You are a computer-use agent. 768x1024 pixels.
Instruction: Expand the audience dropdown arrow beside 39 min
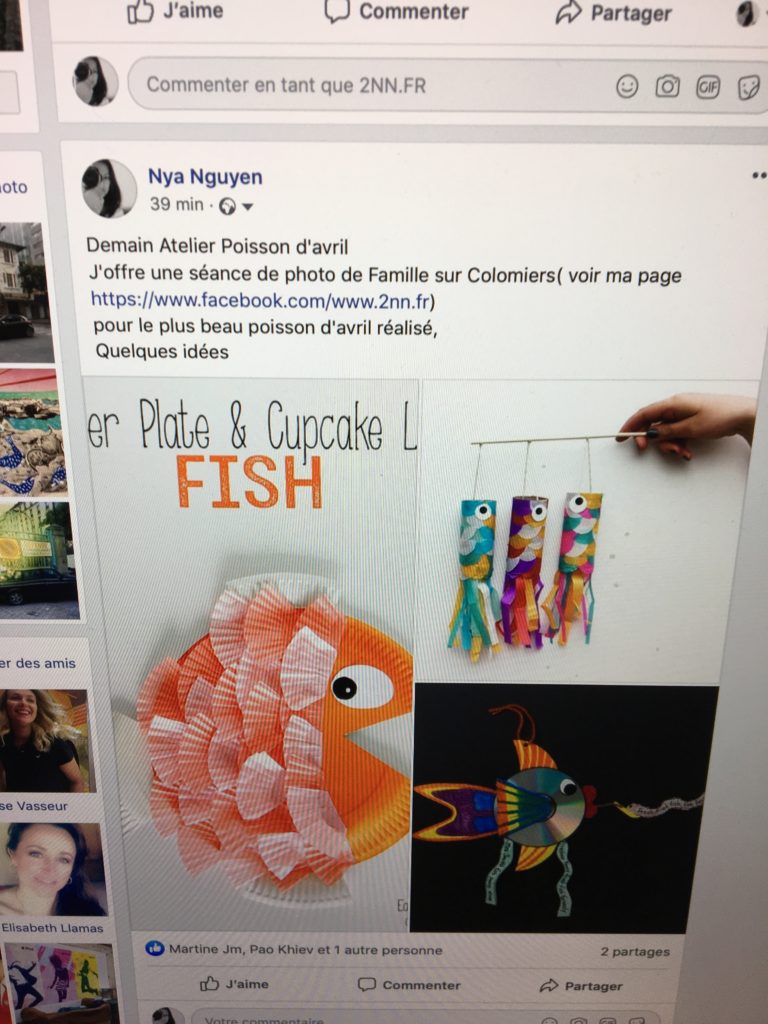(x=248, y=207)
